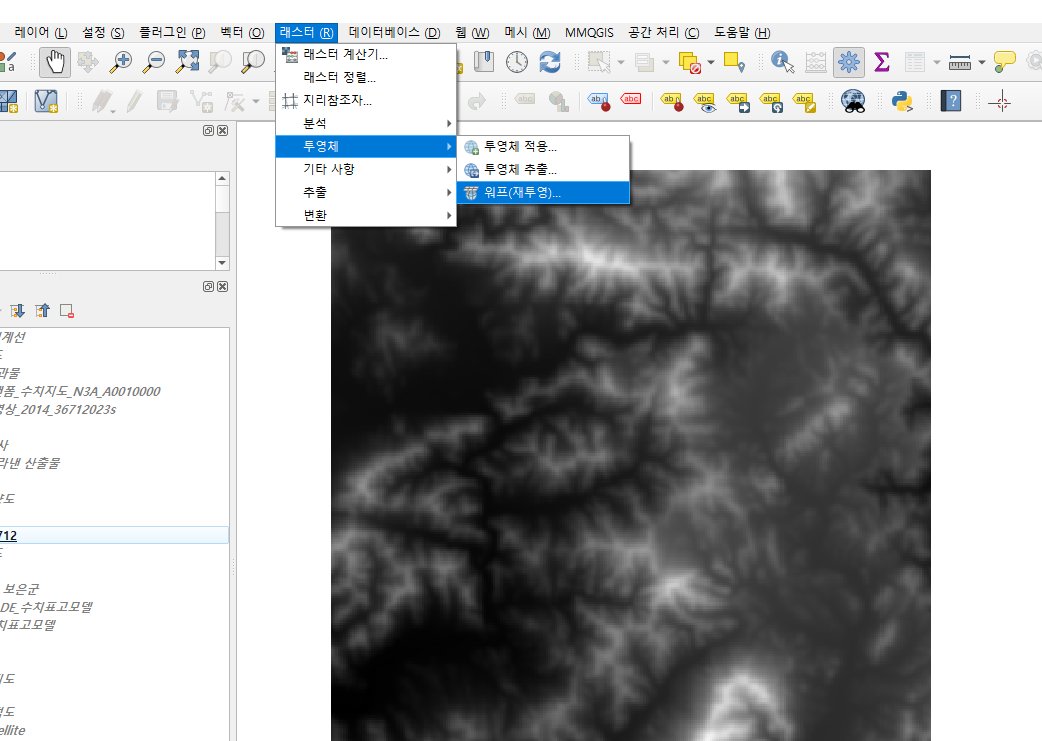Open the 도움말 (H) menu
This screenshot has width=1042, height=741.
(742, 33)
